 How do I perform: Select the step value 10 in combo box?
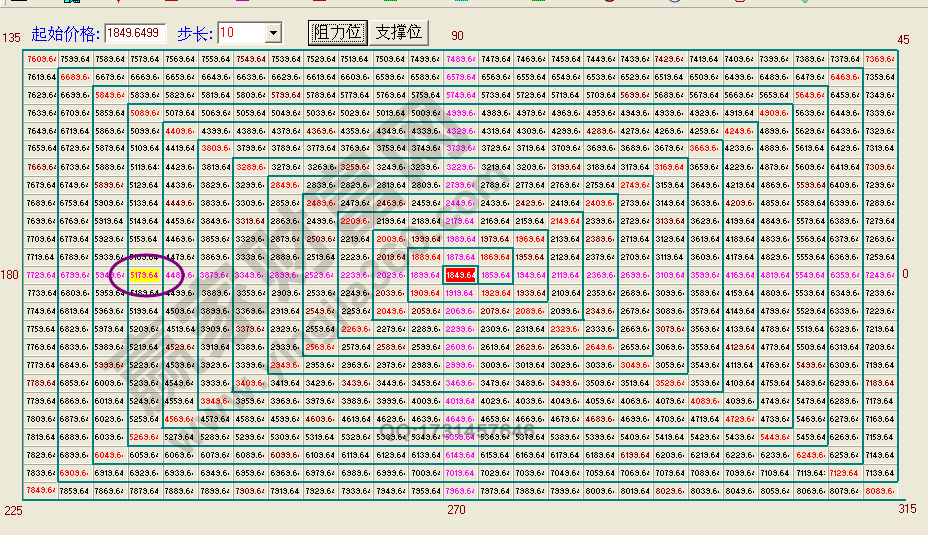point(240,34)
